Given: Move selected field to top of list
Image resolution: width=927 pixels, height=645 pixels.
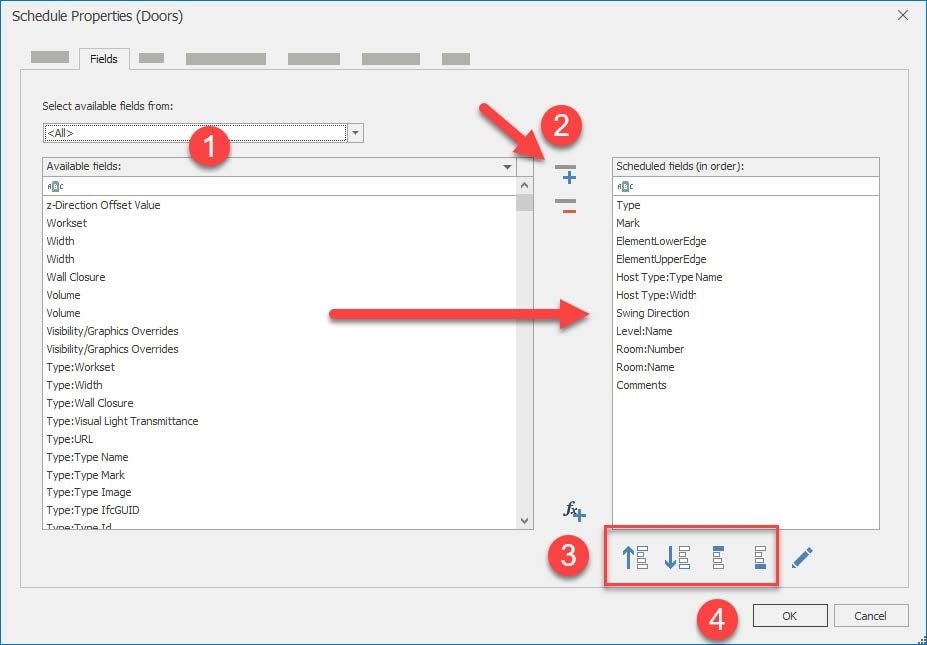Looking at the screenshot, I should tap(718, 557).
